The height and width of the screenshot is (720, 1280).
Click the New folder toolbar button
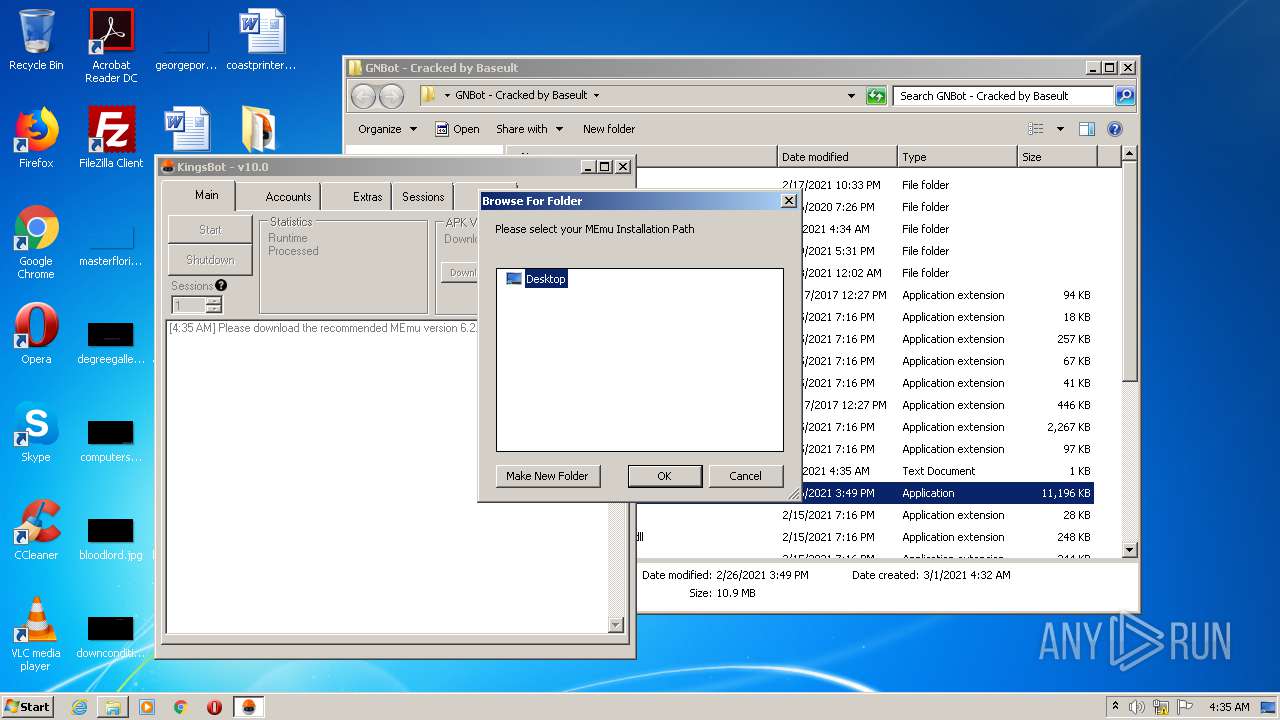(x=609, y=129)
